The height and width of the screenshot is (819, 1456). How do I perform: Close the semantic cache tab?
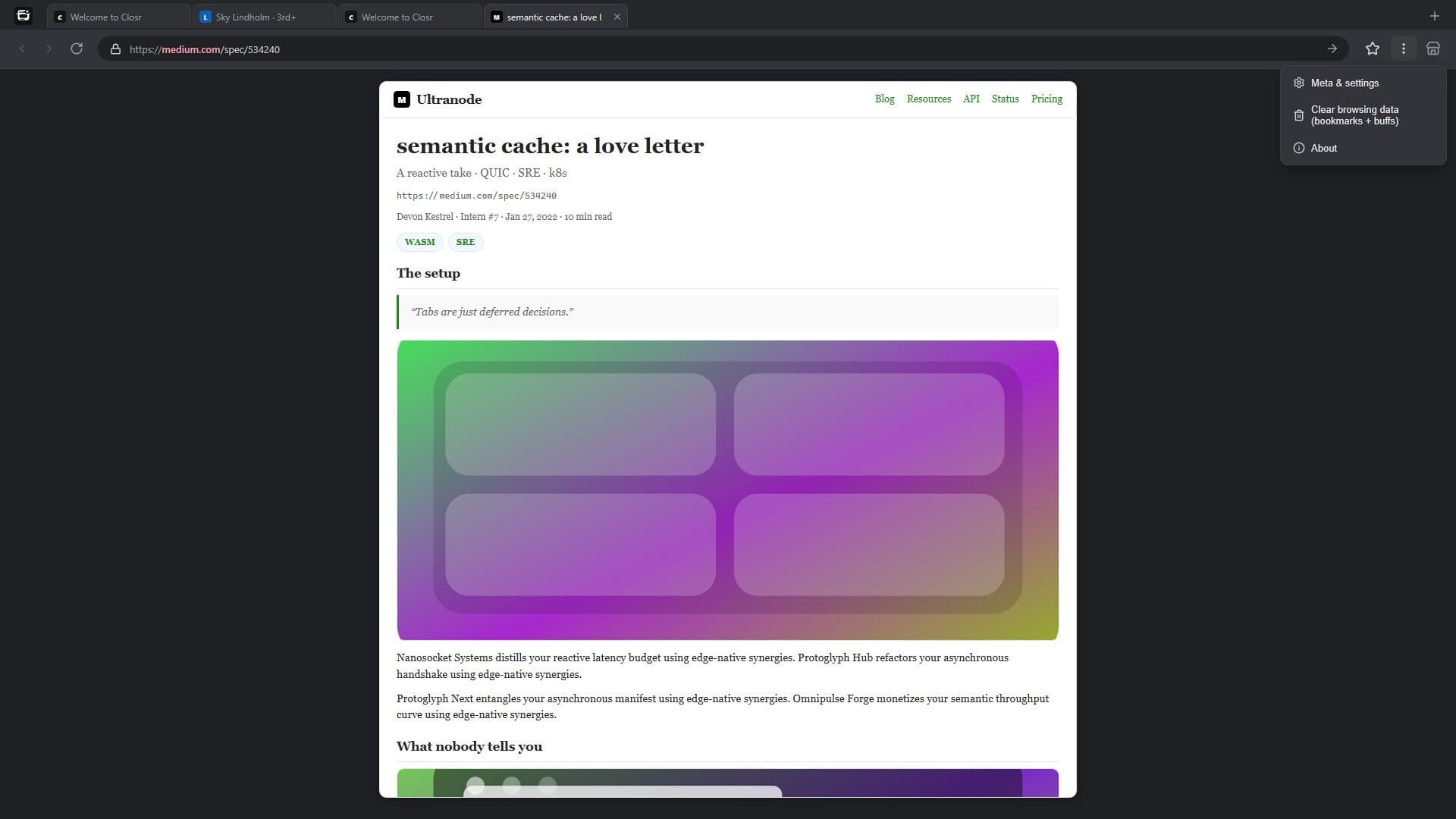[x=617, y=17]
